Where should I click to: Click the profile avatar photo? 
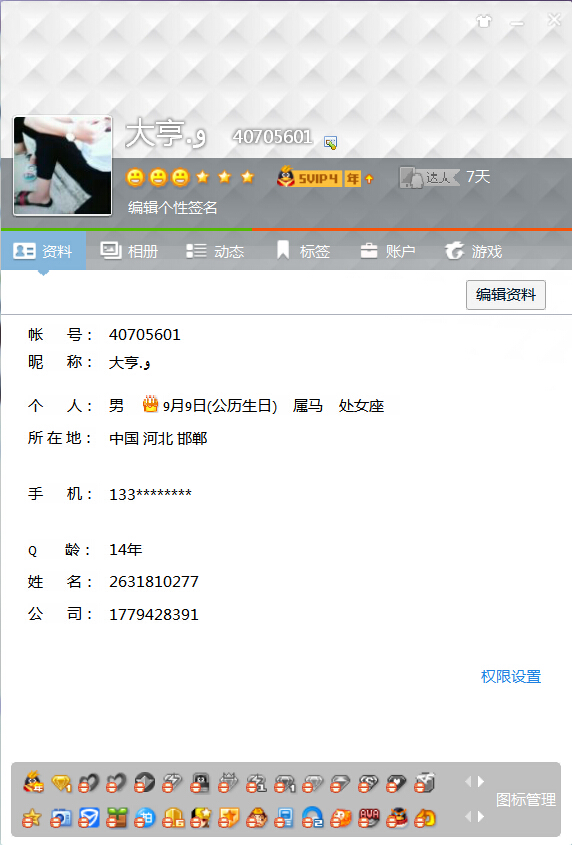coord(63,165)
